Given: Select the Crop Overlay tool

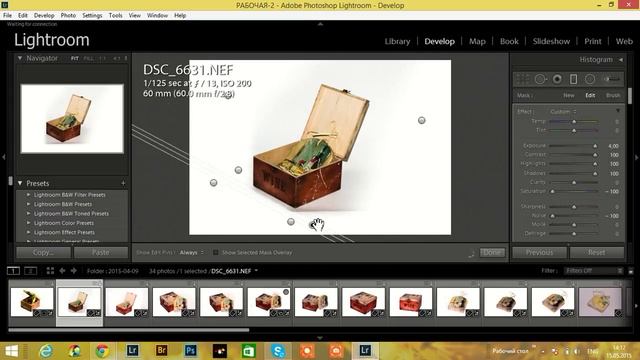Looking at the screenshot, I should coord(523,79).
